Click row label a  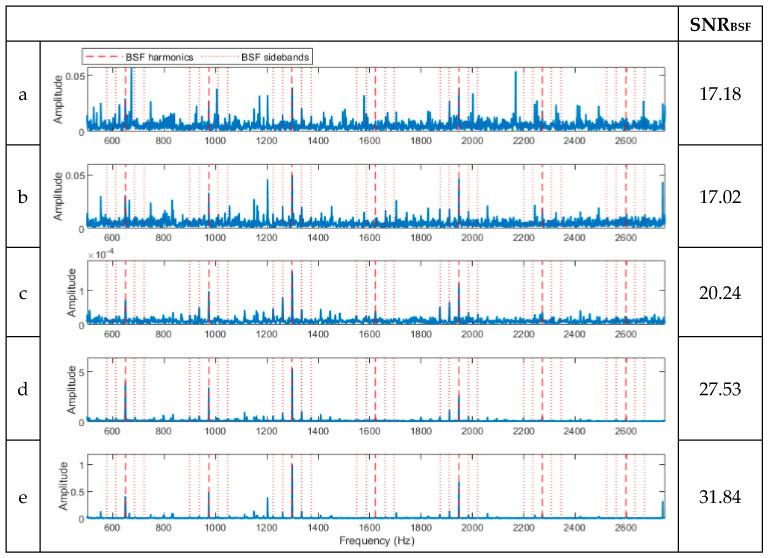click(x=23, y=94)
